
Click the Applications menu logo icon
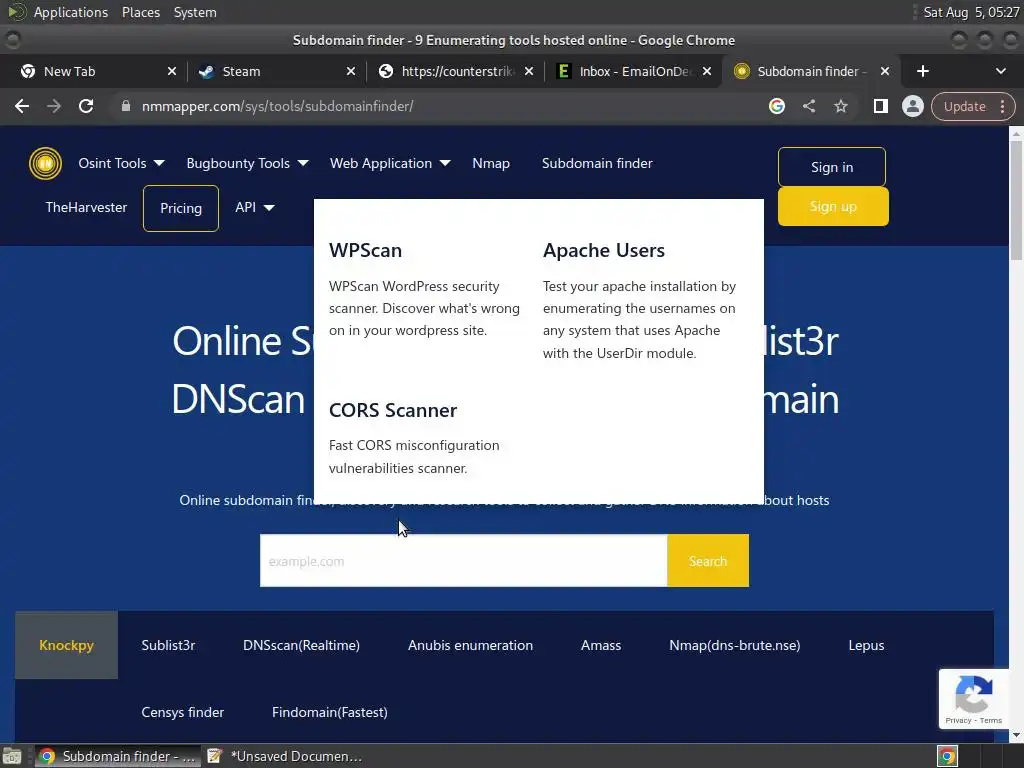tap(17, 12)
